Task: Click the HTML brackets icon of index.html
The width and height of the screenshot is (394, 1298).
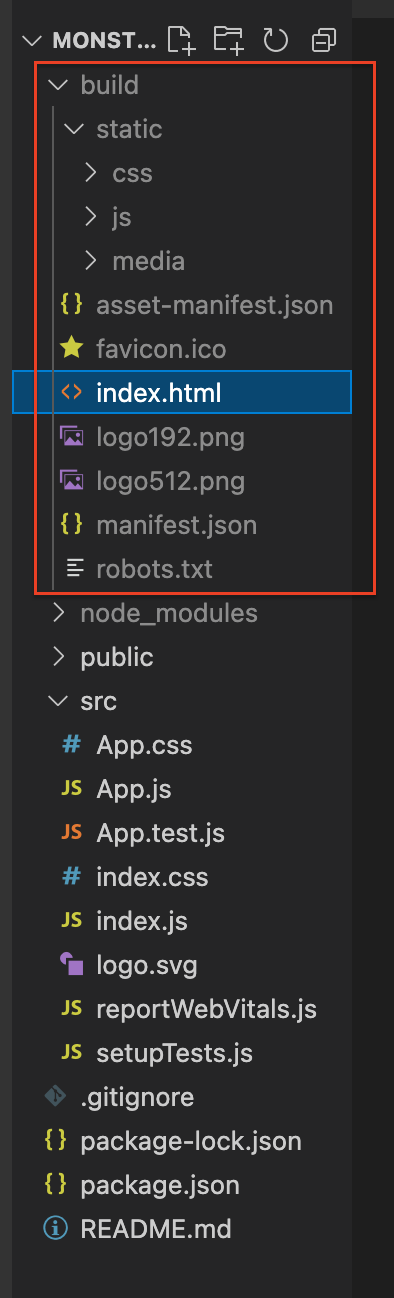Action: tap(72, 393)
